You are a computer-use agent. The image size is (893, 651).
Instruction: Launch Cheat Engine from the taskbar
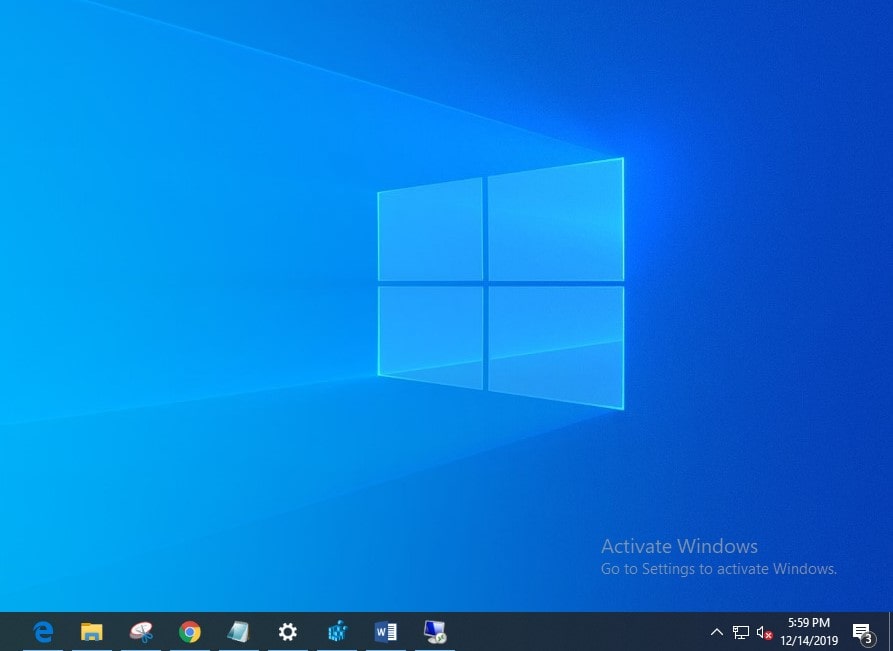337,632
